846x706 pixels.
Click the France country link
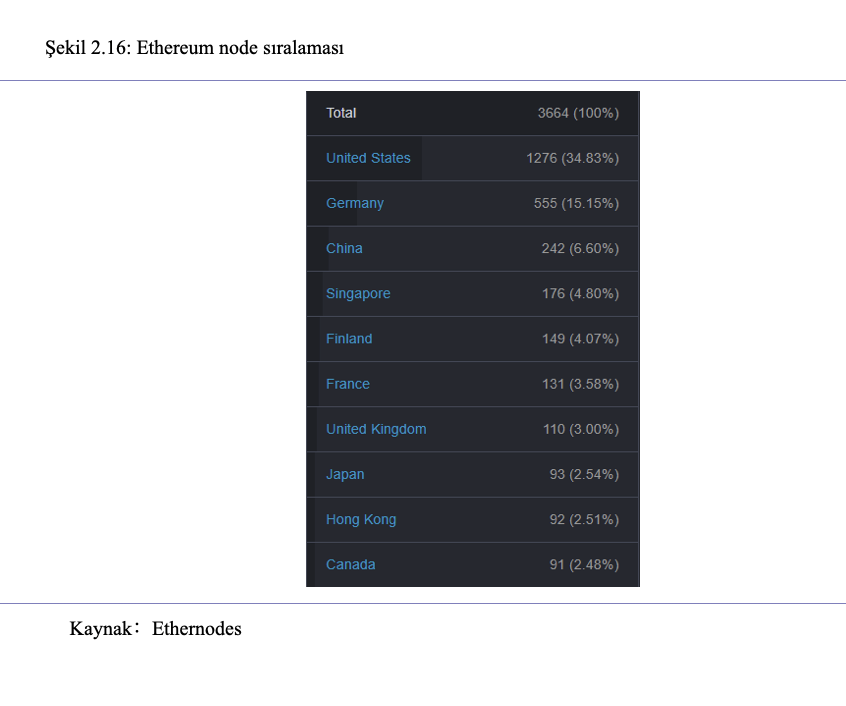point(347,384)
